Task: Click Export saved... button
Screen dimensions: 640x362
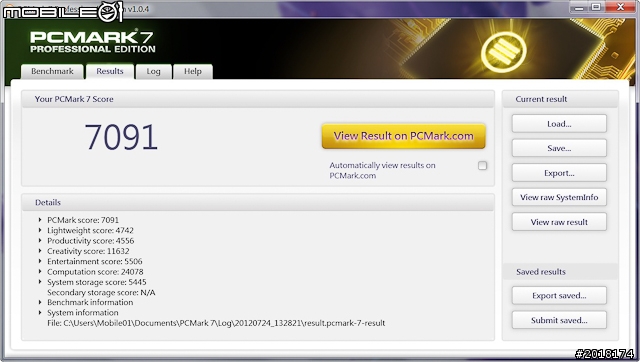Action: 559,295
